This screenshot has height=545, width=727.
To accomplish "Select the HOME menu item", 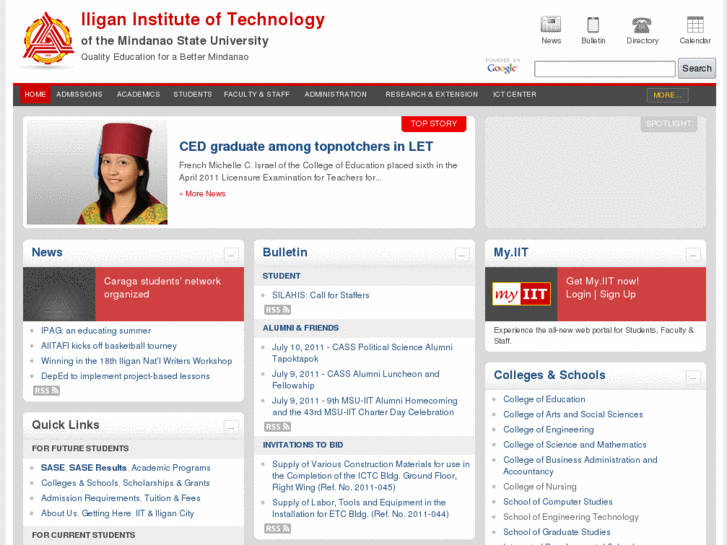I will click(35, 95).
